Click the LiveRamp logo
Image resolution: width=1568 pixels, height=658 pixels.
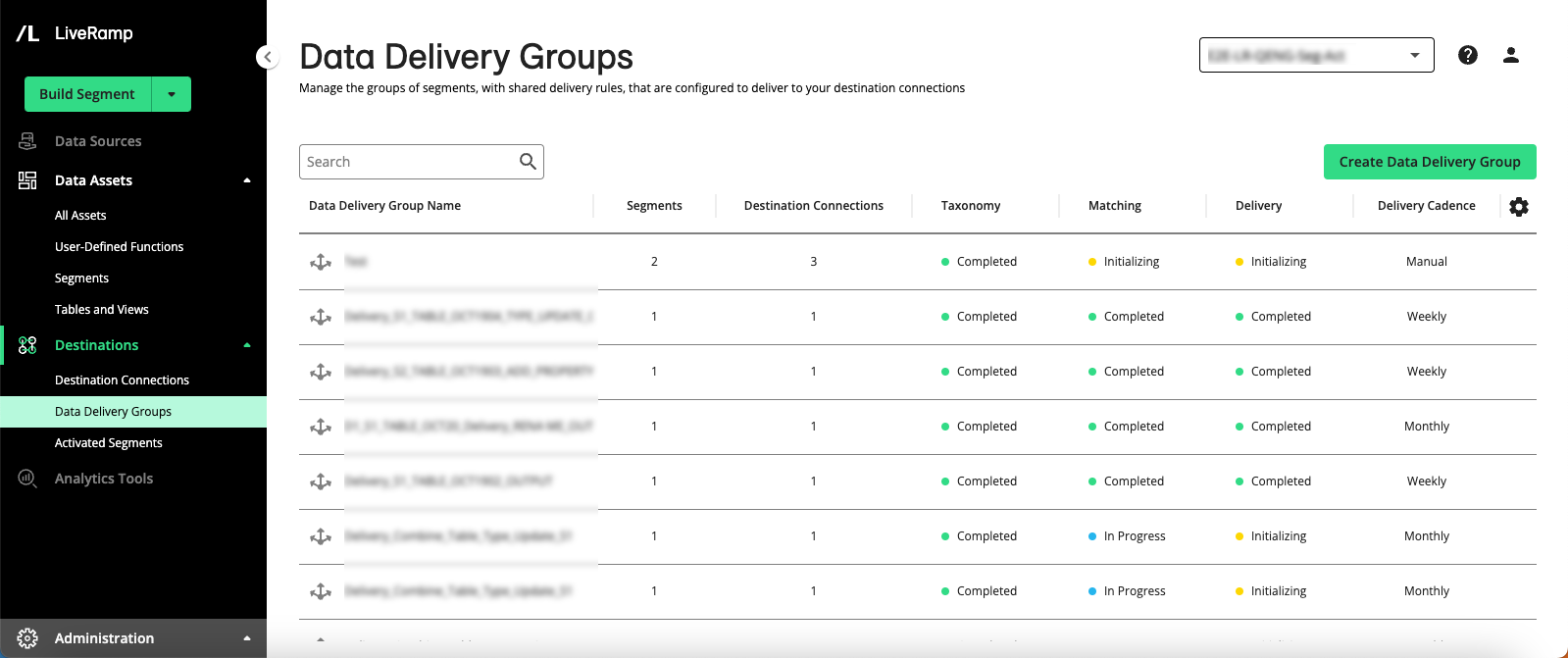tap(75, 33)
